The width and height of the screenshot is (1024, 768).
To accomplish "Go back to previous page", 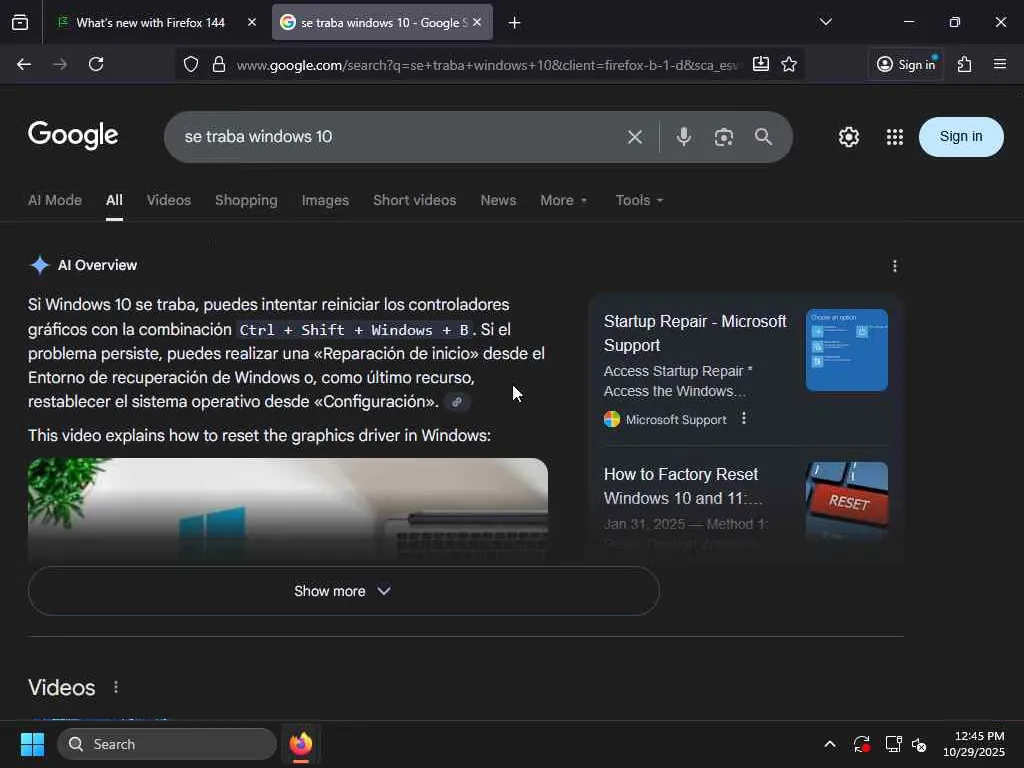I will [24, 64].
